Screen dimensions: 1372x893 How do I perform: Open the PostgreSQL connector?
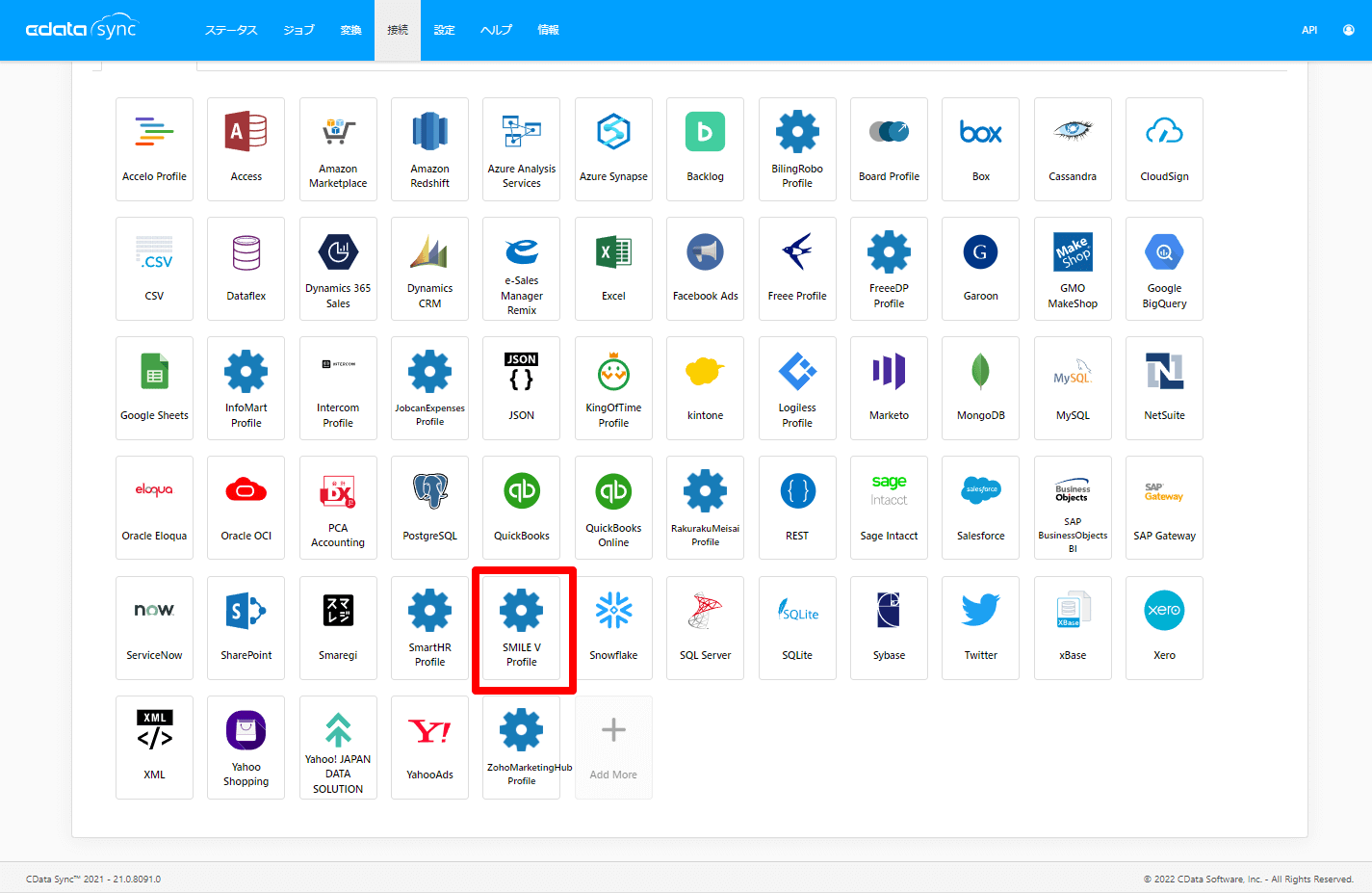pyautogui.click(x=429, y=508)
